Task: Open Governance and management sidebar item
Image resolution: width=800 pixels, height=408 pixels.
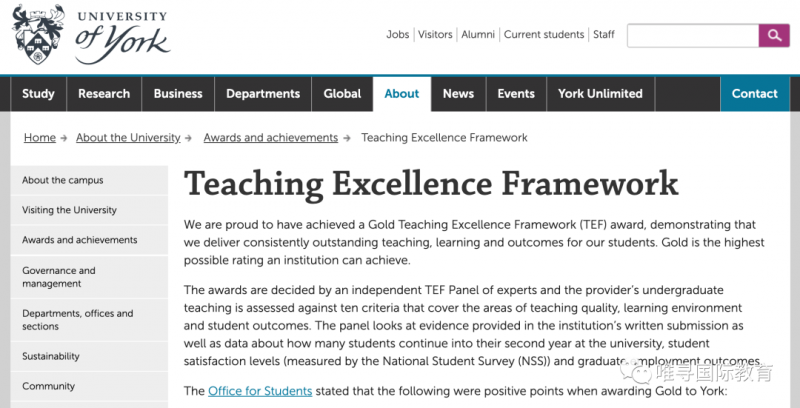Action: click(x=89, y=277)
